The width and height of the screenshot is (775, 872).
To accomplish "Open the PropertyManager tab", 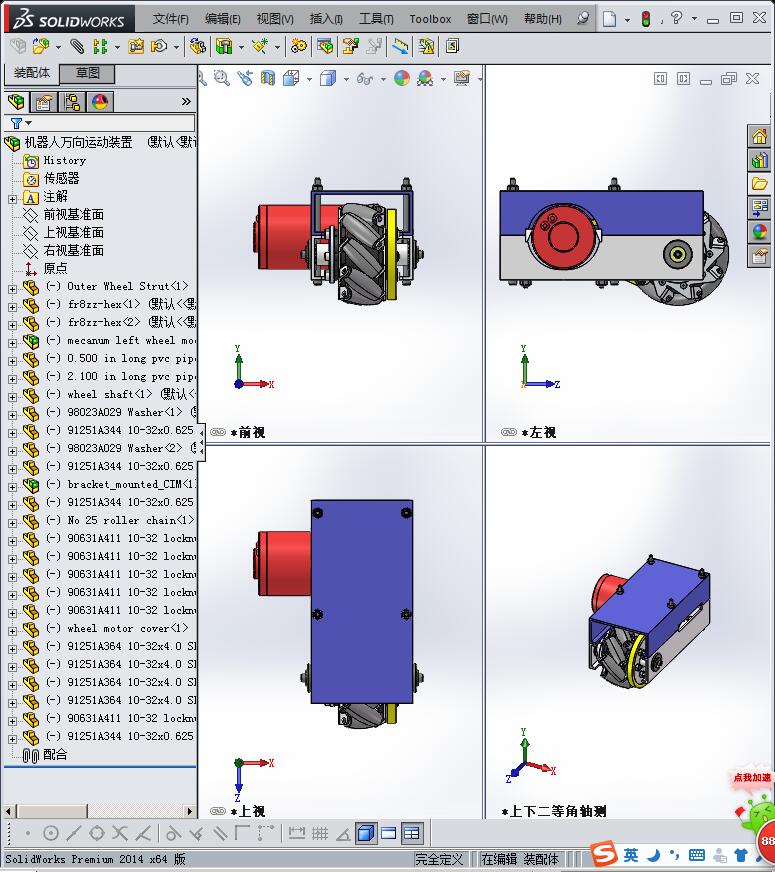I will click(x=44, y=102).
